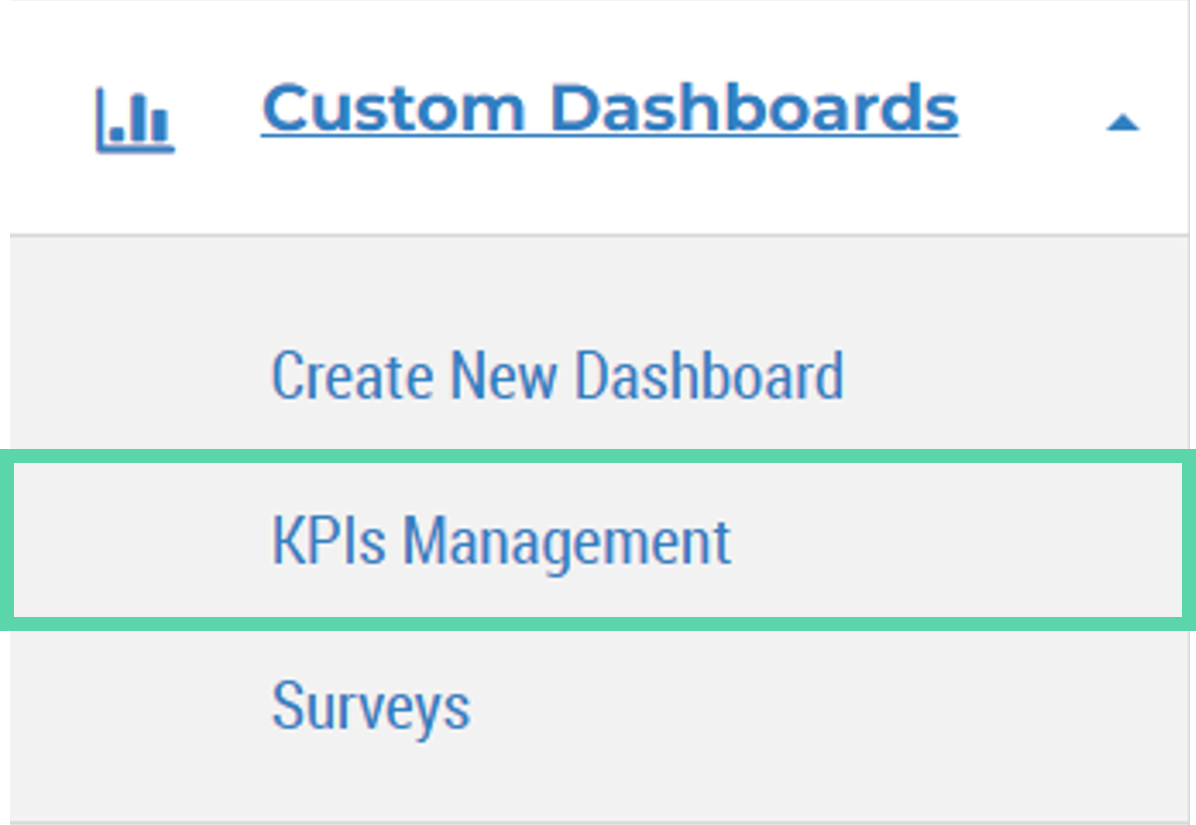Choose the highlighted KPIs Management item
The width and height of the screenshot is (1196, 825).
[x=501, y=541]
